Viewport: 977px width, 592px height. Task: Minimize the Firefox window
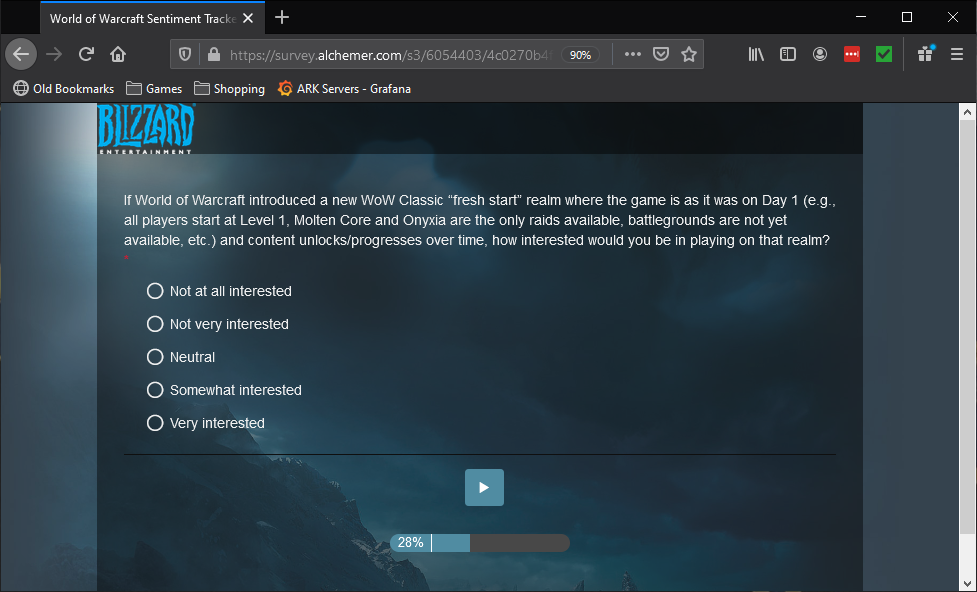861,17
